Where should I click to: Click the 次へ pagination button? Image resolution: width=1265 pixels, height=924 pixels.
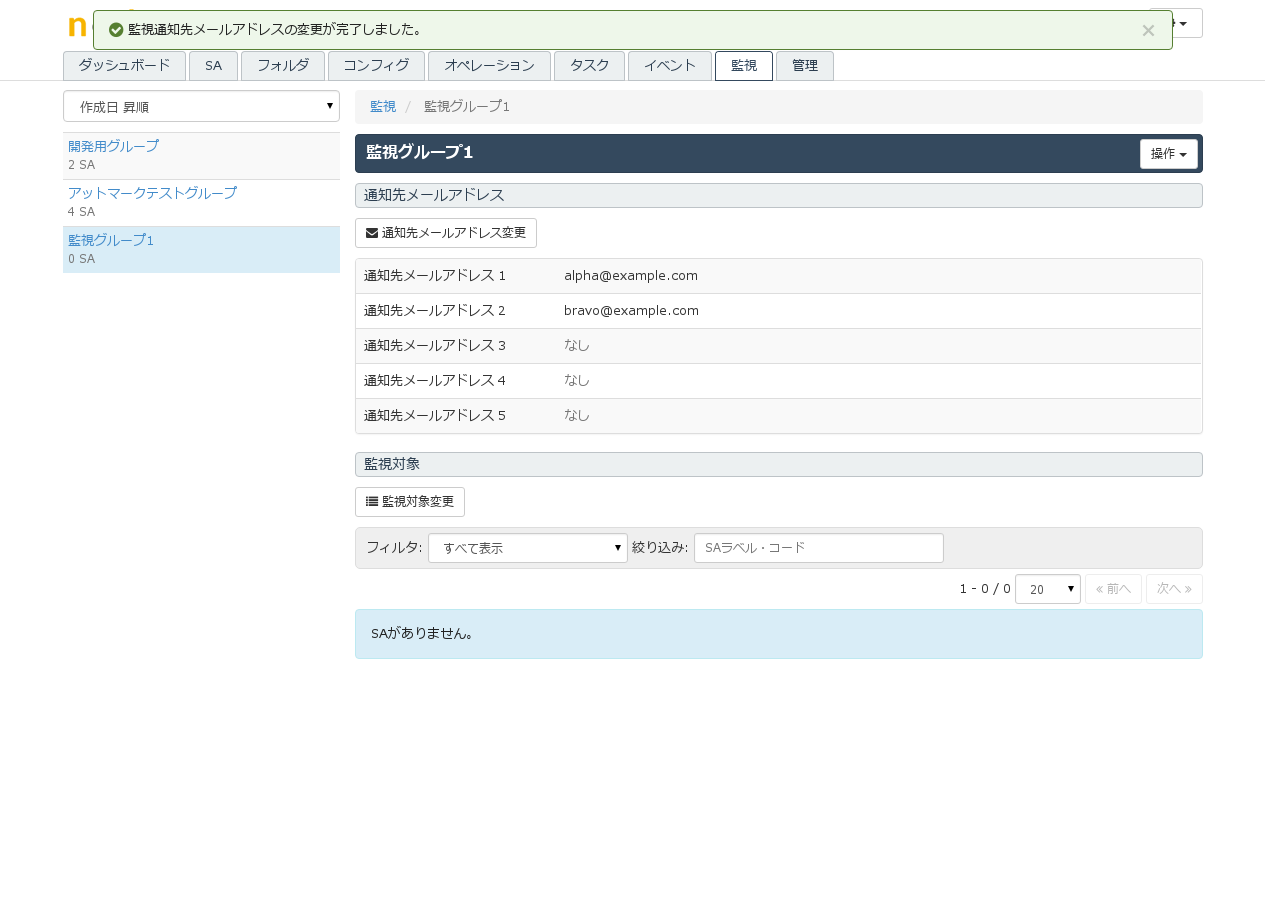[1174, 589]
